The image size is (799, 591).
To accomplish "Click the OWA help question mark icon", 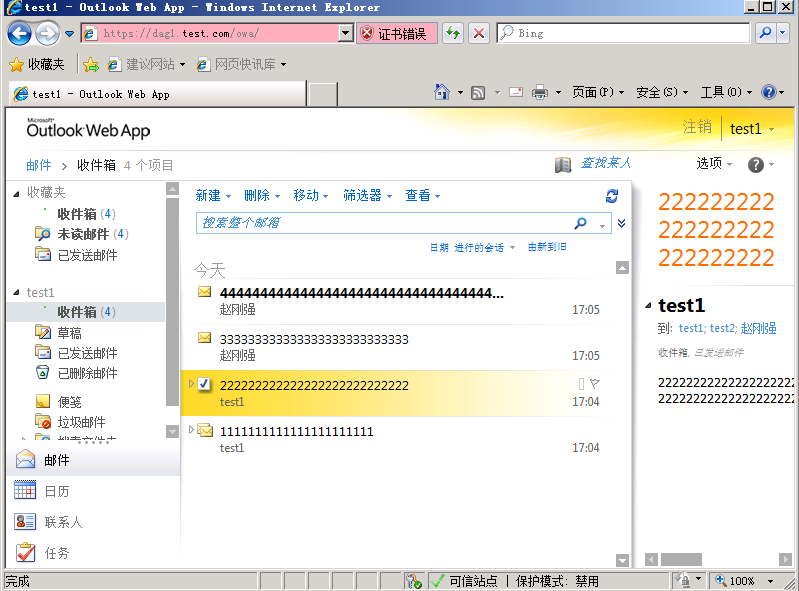I will point(755,165).
